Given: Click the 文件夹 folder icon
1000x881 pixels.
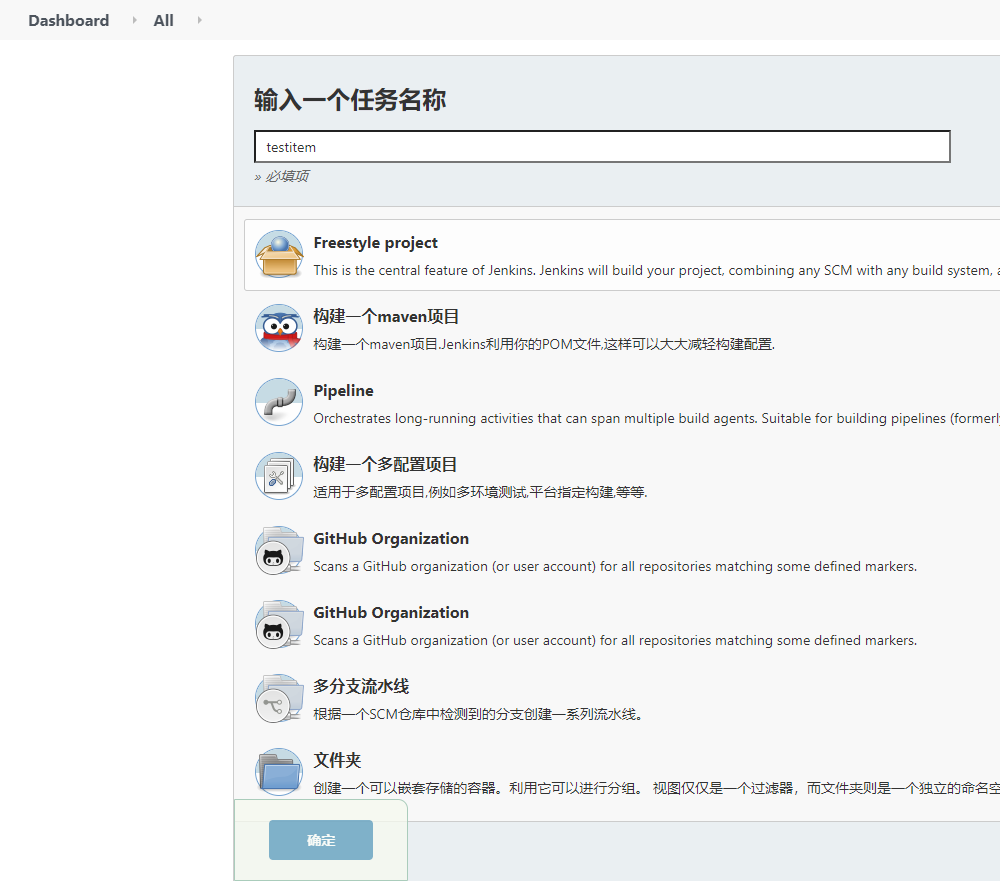Looking at the screenshot, I should 279,773.
